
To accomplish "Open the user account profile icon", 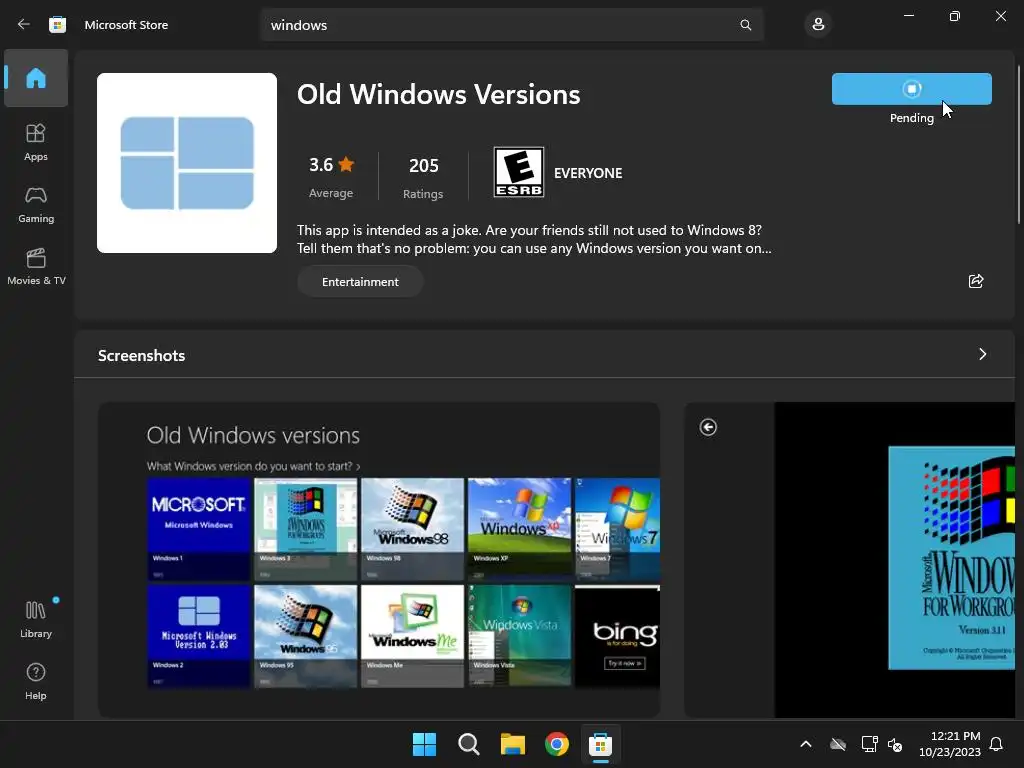I will coord(818,25).
